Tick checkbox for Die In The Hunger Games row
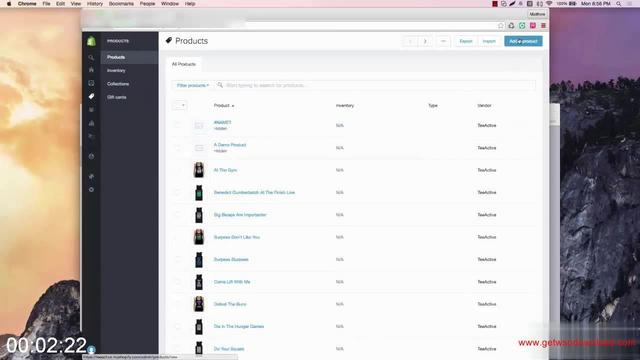The height and width of the screenshot is (360, 640). 177,327
